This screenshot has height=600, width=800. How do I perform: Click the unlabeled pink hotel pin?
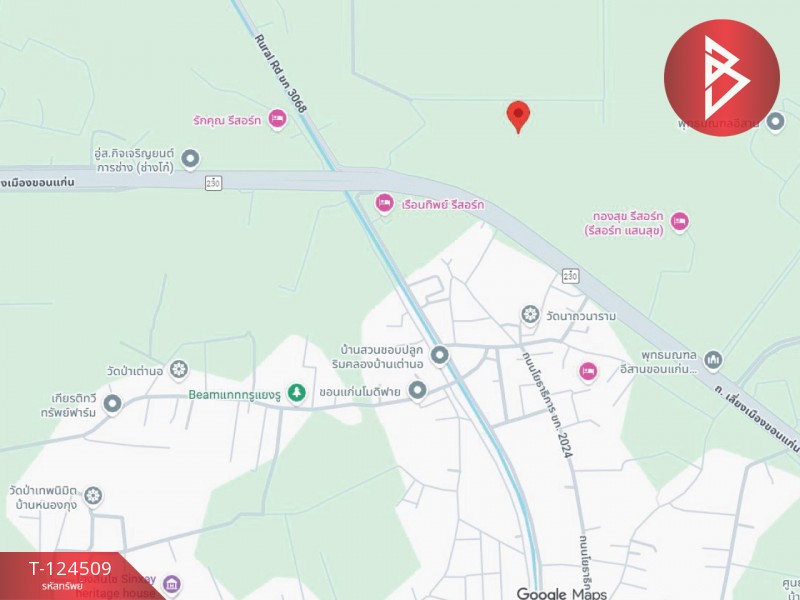588,372
